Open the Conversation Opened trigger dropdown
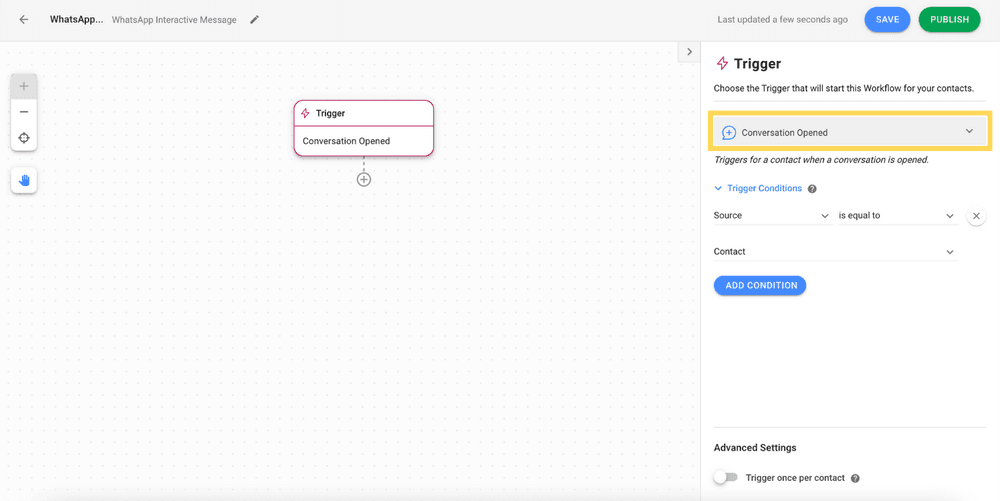The image size is (1000, 501). tap(849, 132)
